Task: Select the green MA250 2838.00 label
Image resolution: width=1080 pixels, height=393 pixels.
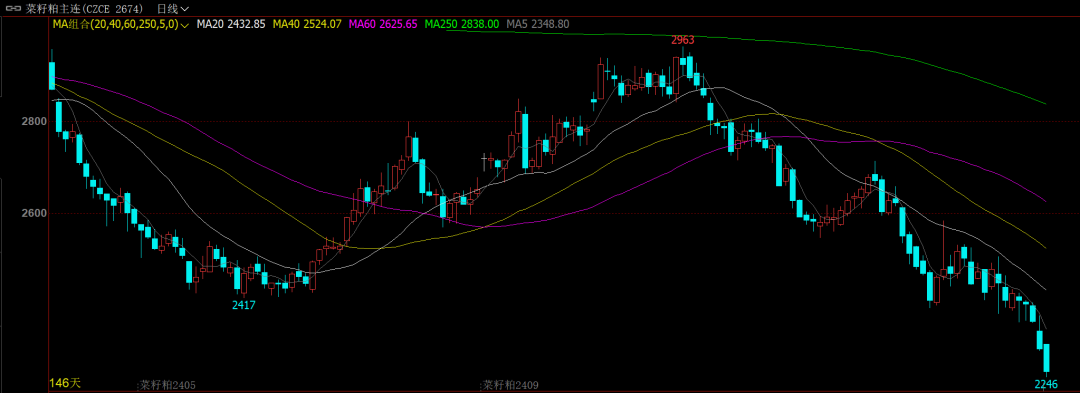Action: point(462,24)
